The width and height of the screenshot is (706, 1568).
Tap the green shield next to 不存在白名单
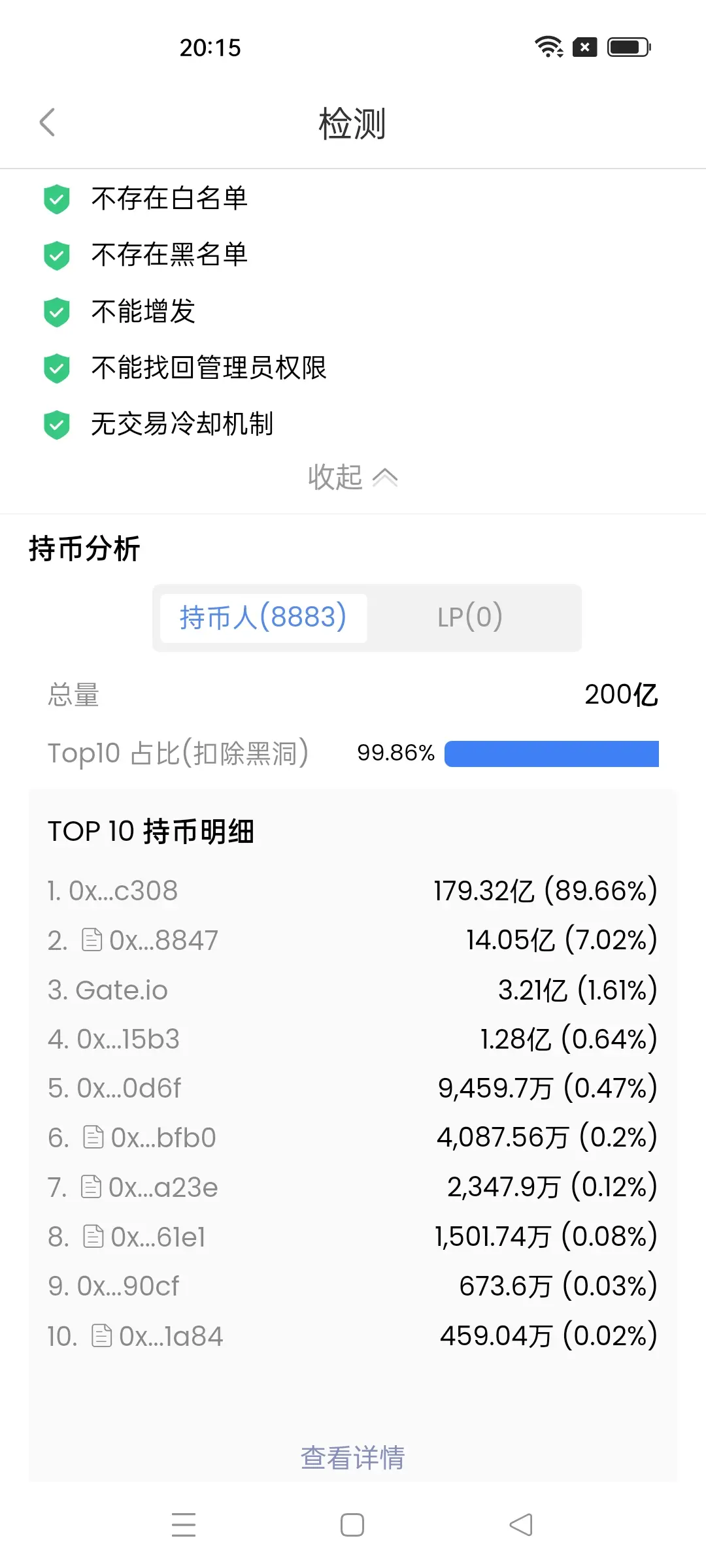tap(57, 199)
